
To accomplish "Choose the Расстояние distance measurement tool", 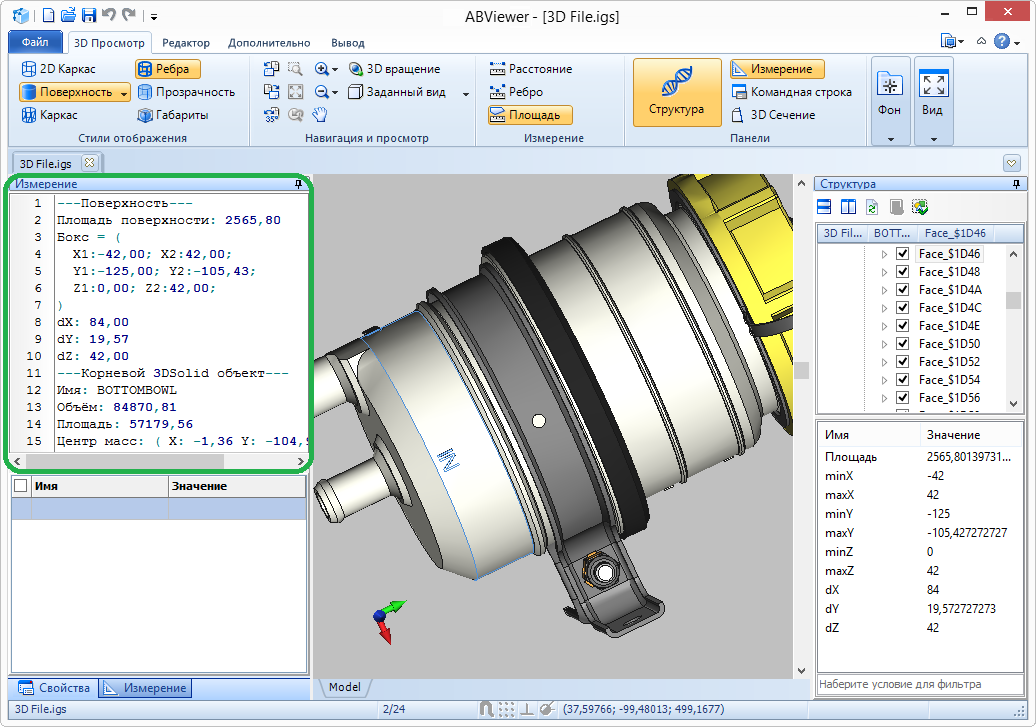I will [530, 69].
